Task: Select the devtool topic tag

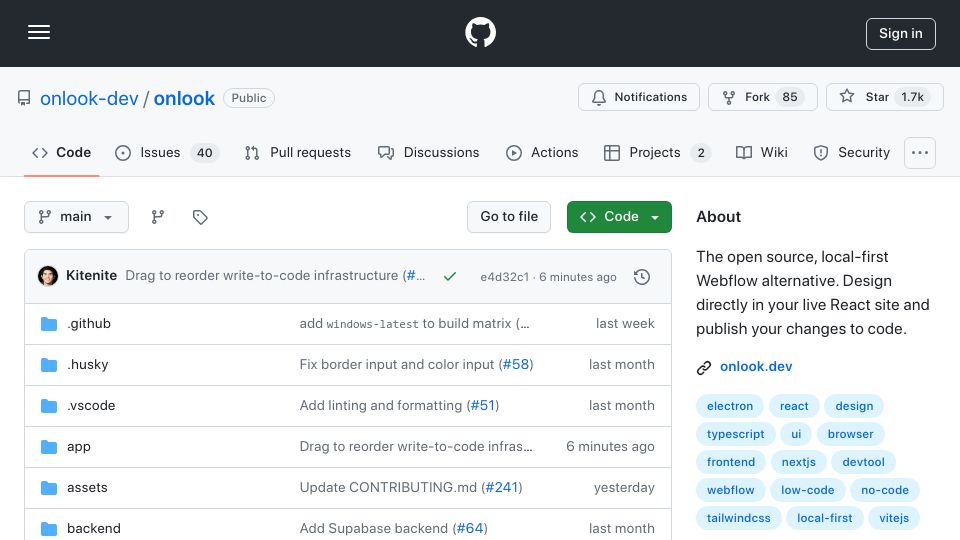Action: (863, 462)
